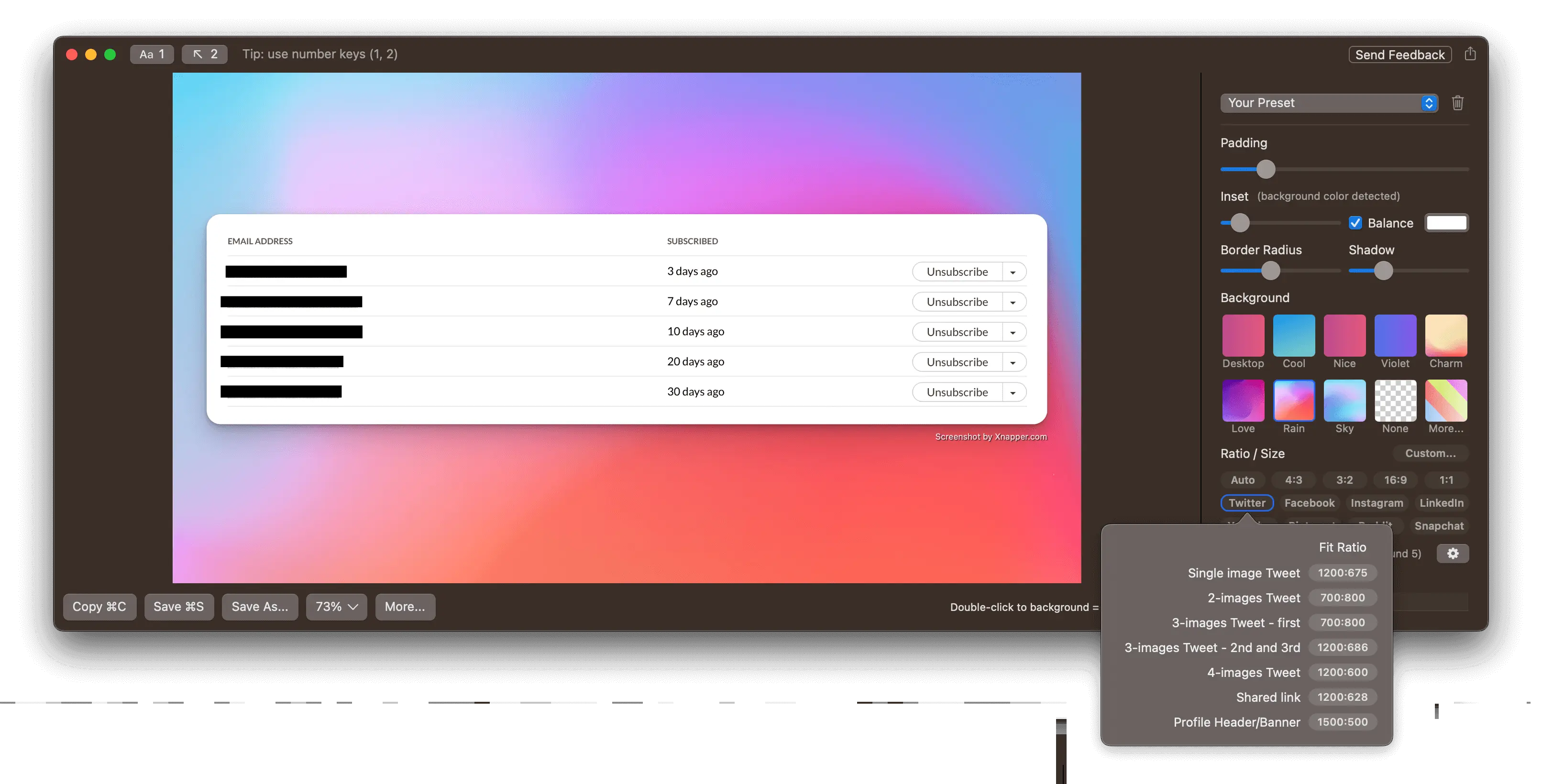Unsubscribe the 7 days ago subscriber
Screen dimensions: 1542x784
tap(957, 302)
